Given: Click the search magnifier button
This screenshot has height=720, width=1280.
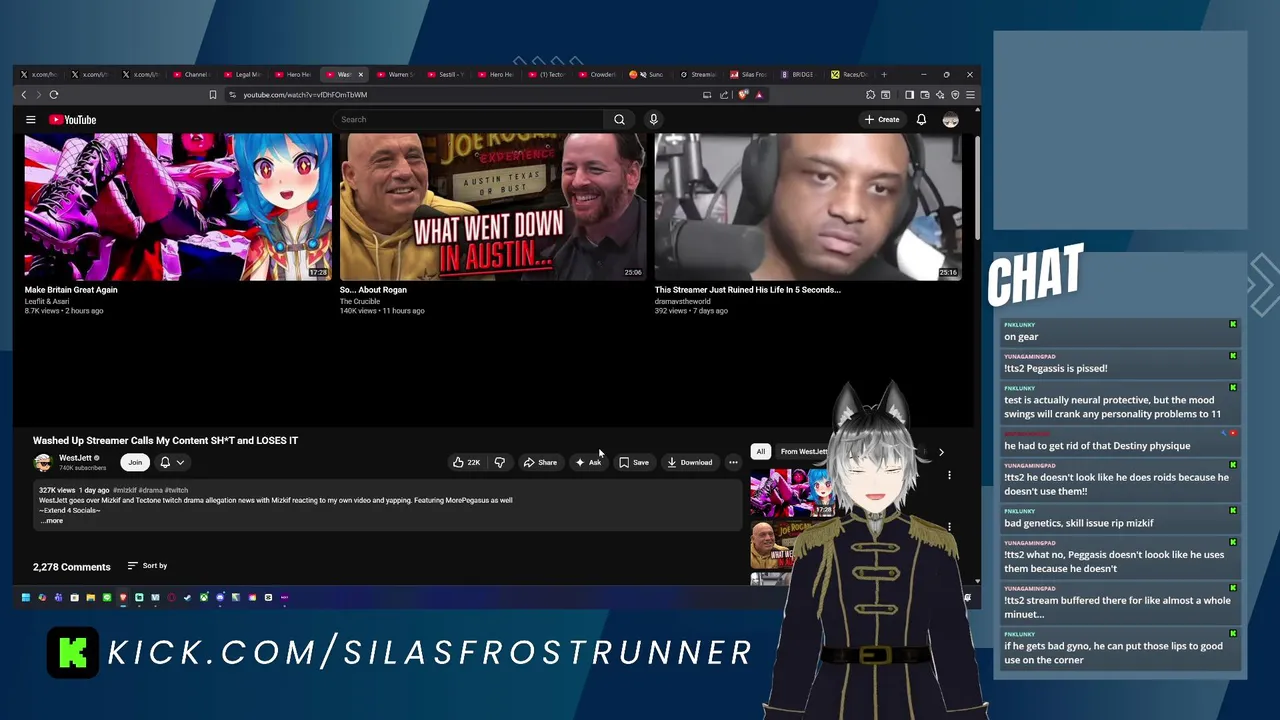Looking at the screenshot, I should click(x=619, y=119).
